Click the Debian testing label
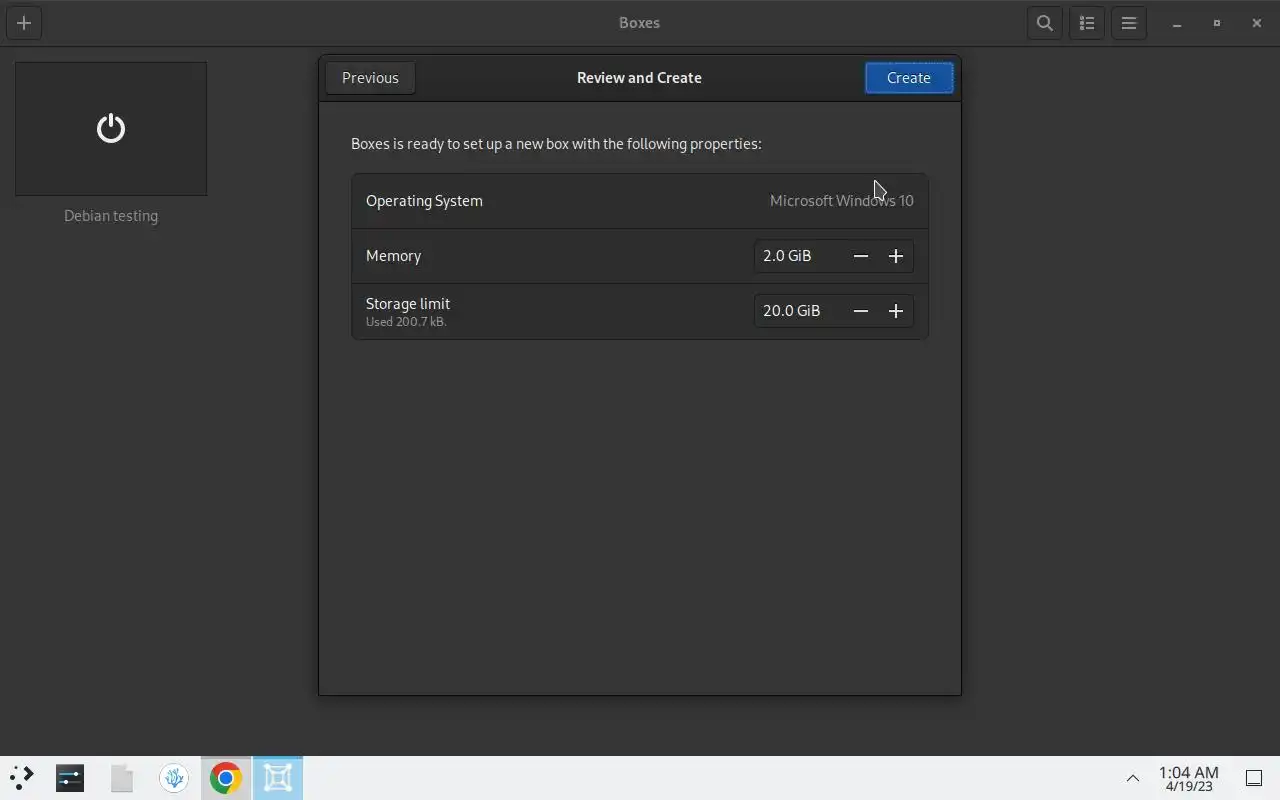1280x800 pixels. click(111, 216)
